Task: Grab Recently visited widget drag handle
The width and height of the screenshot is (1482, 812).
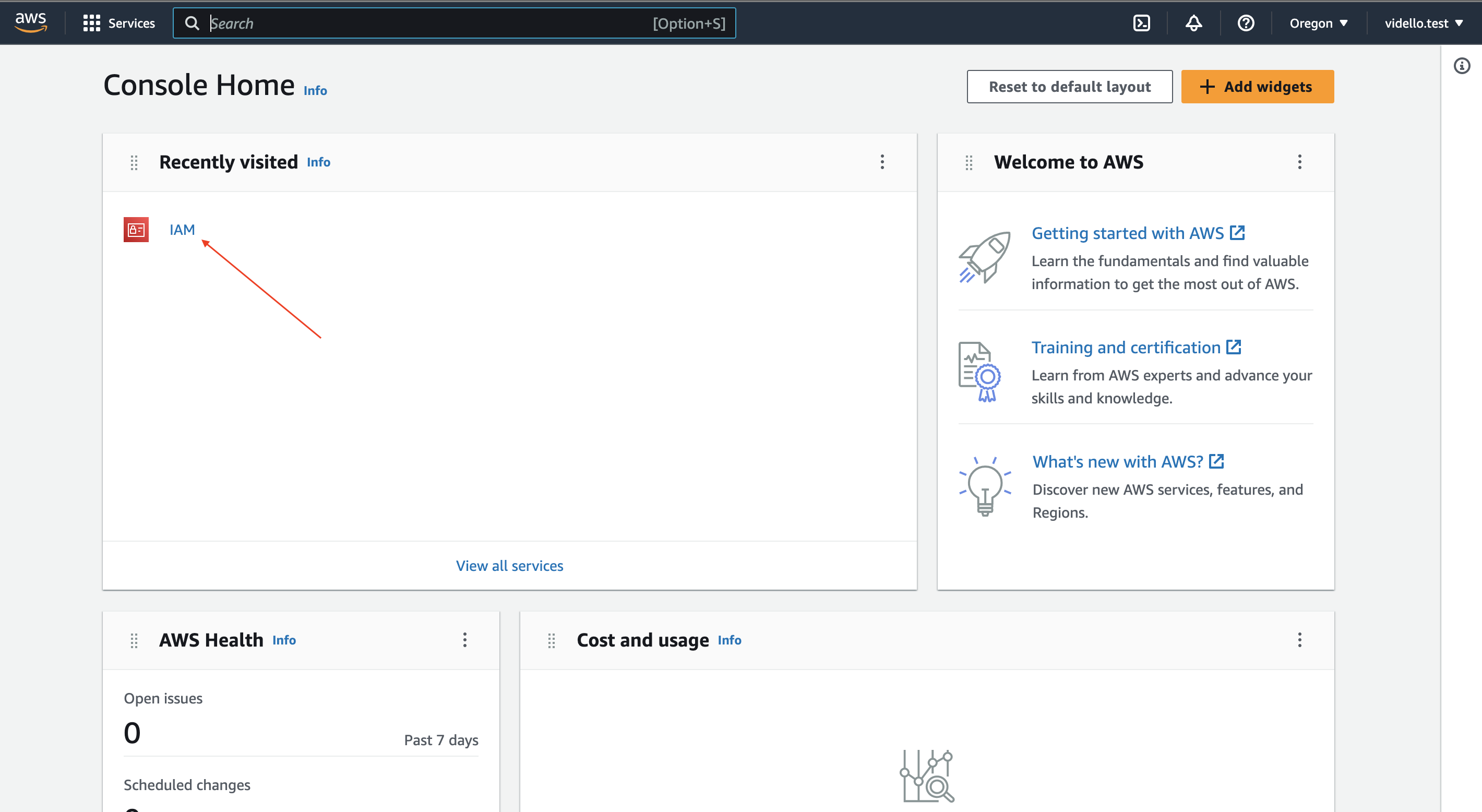Action: point(134,162)
